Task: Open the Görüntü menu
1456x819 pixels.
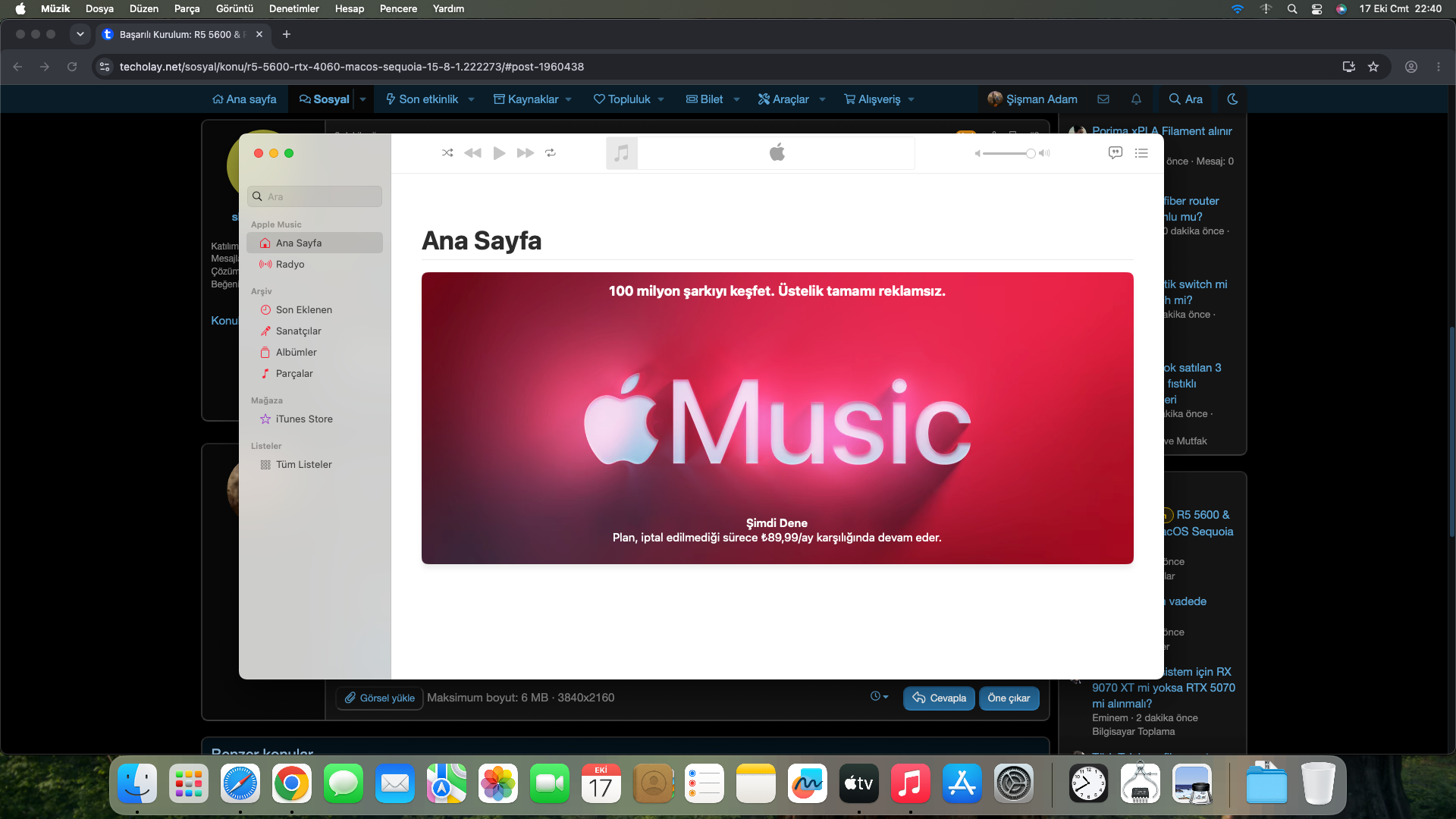Action: tap(234, 8)
